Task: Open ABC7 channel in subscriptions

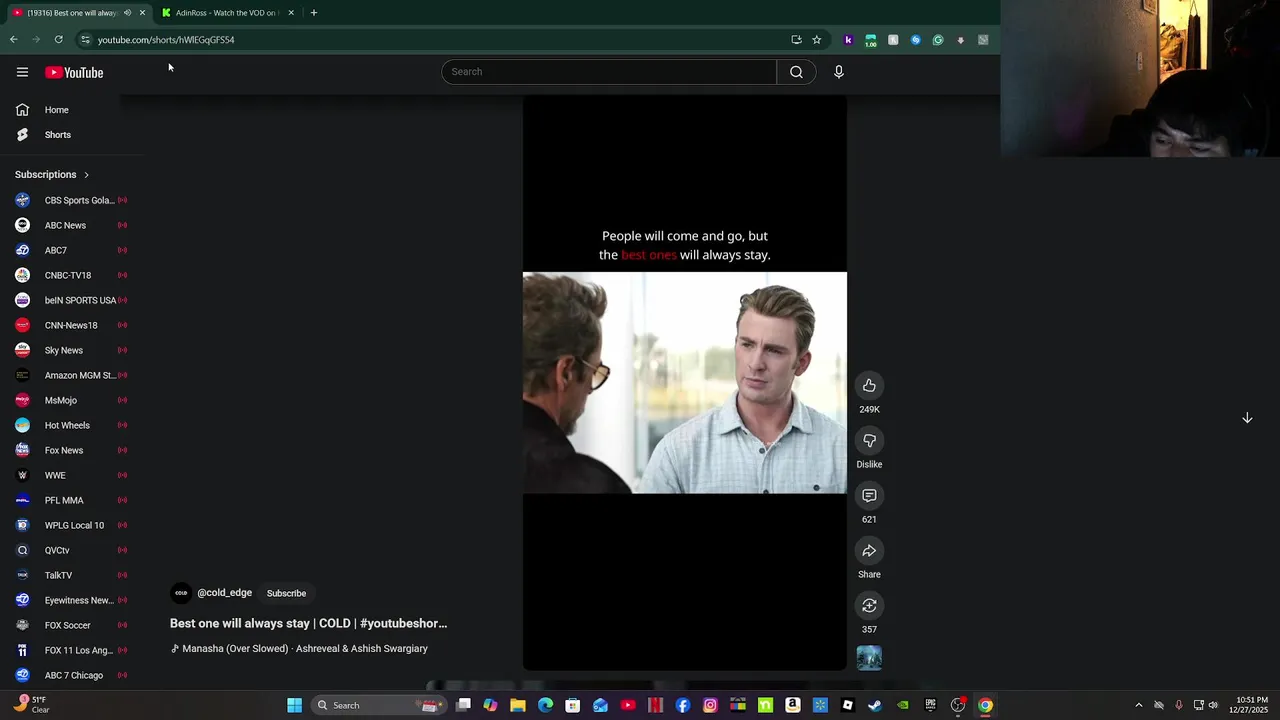Action: click(70, 250)
